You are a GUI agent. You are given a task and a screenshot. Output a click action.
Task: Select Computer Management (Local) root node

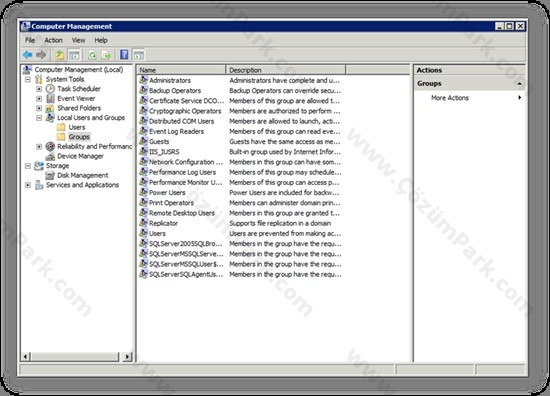(x=79, y=69)
